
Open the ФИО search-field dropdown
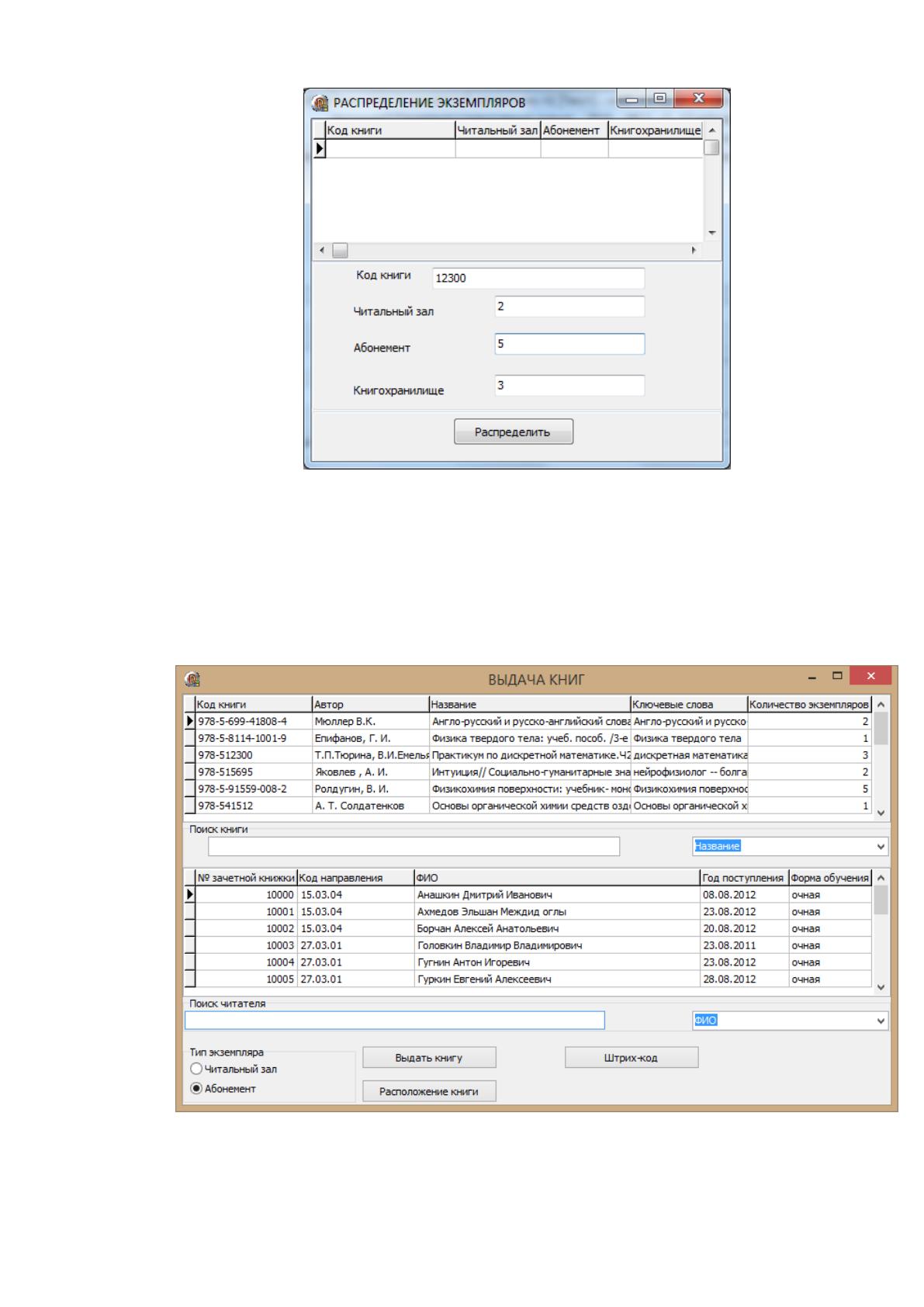881,1021
